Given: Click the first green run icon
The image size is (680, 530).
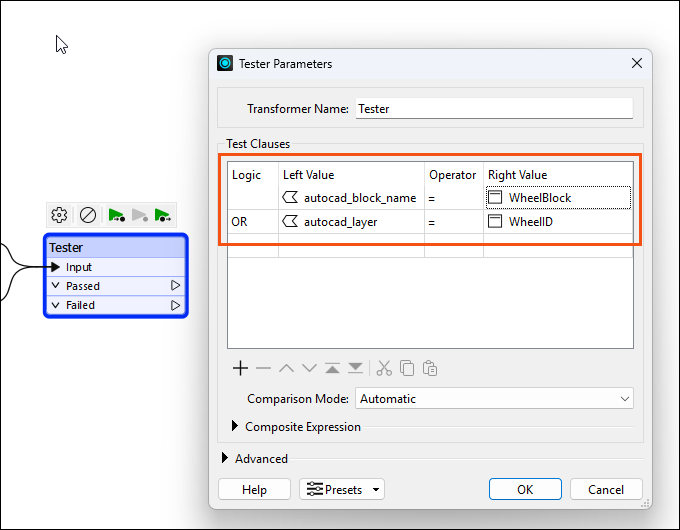Looking at the screenshot, I should (117, 215).
